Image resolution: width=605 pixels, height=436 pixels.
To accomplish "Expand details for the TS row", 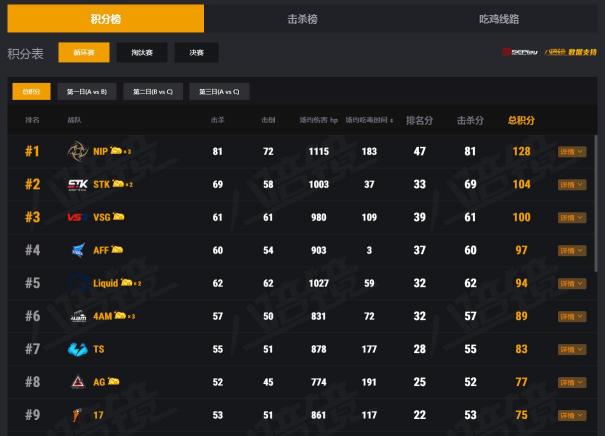I will point(572,350).
